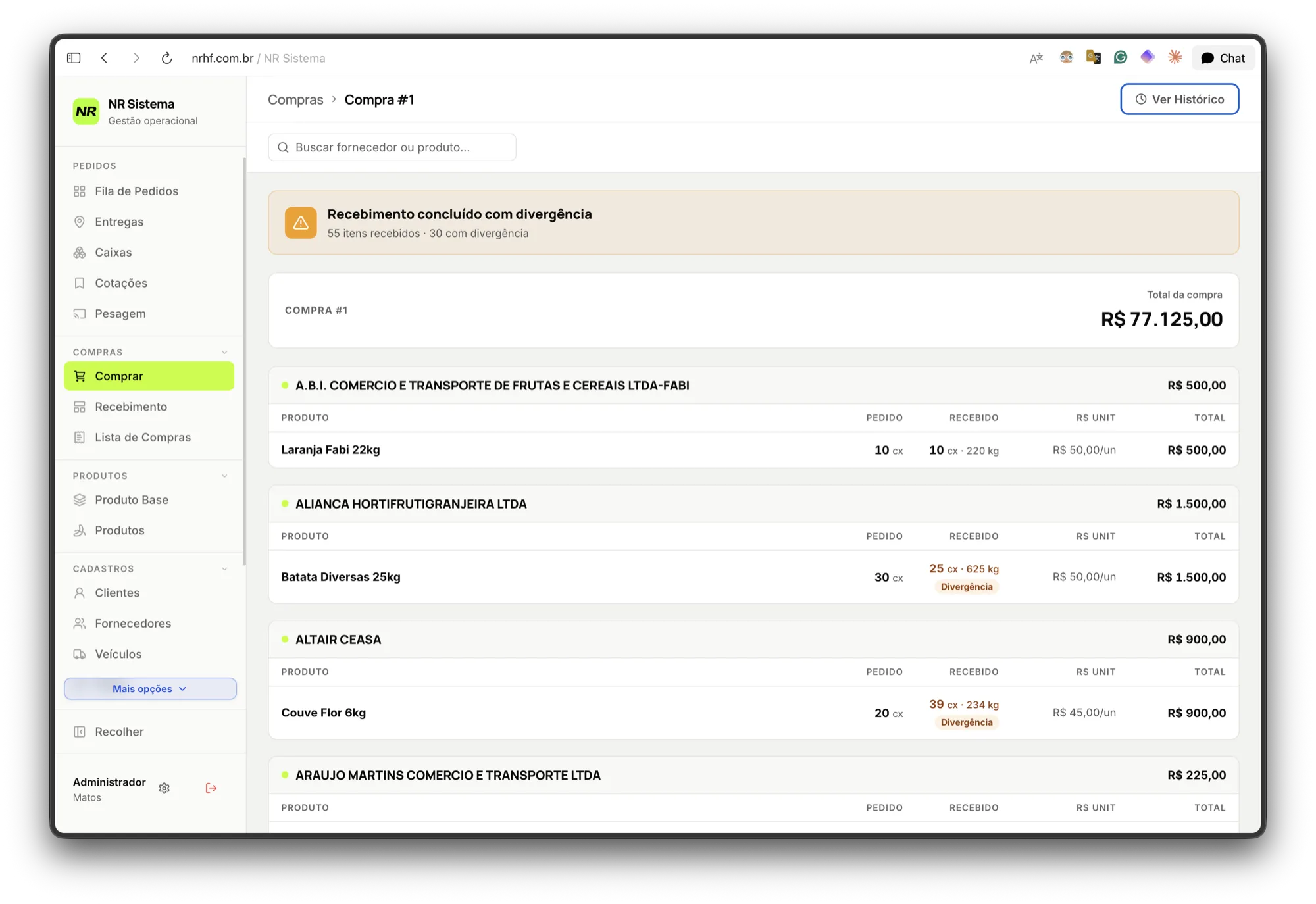Image resolution: width=1316 pixels, height=904 pixels.
Task: Toggle the browser sidebar panel icon
Action: (x=74, y=58)
